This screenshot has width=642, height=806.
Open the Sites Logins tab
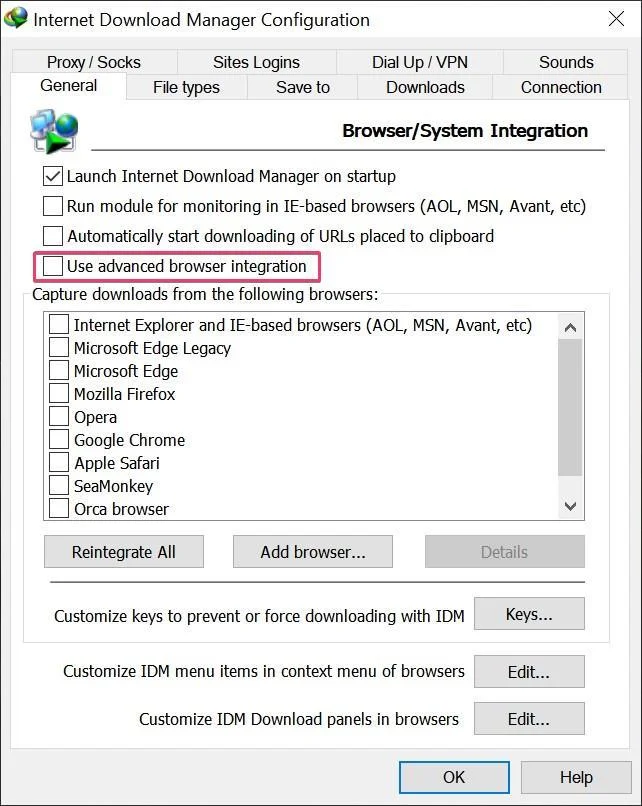256,62
